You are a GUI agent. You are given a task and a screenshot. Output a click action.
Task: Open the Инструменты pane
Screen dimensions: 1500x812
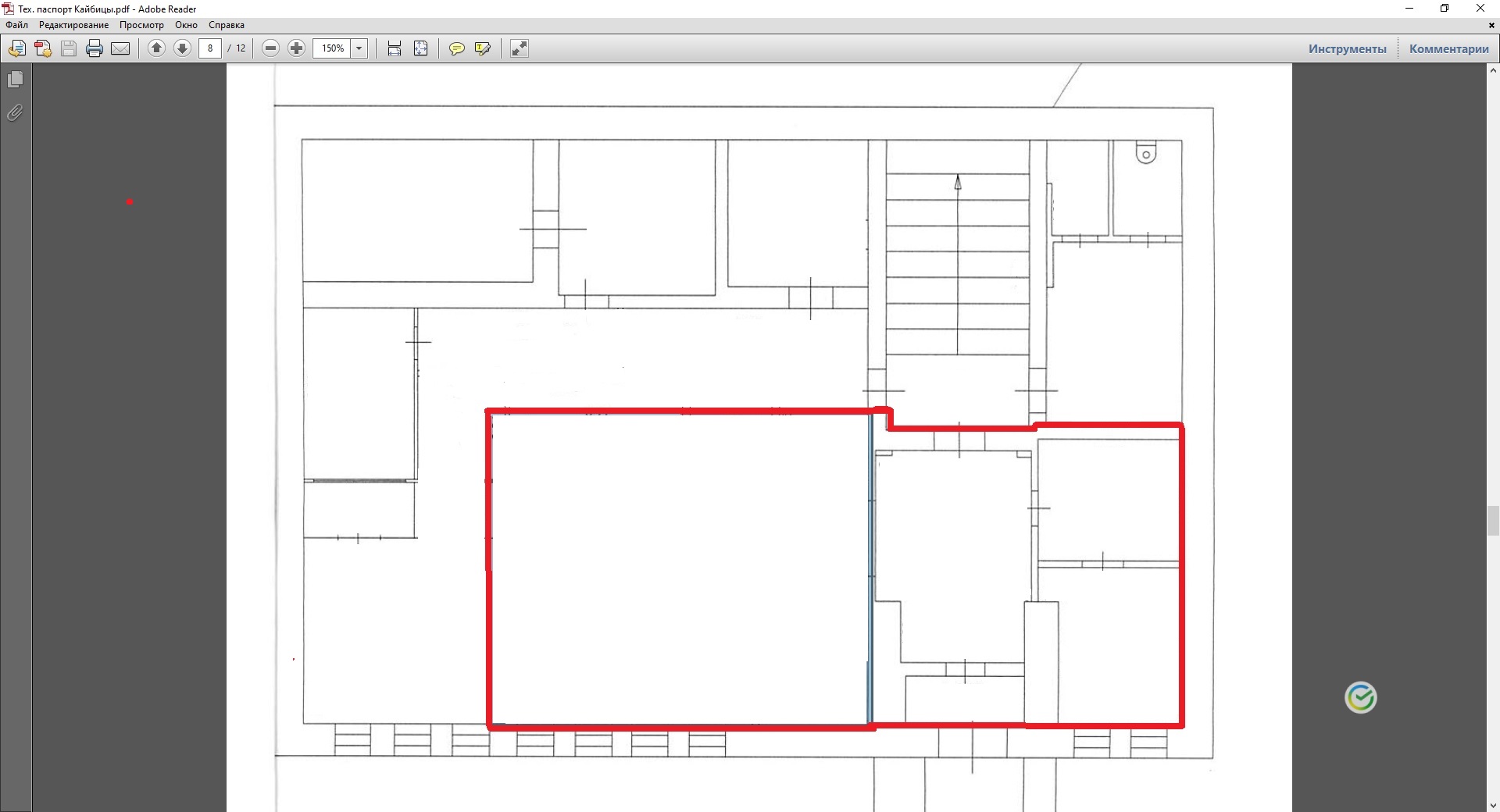tap(1348, 48)
